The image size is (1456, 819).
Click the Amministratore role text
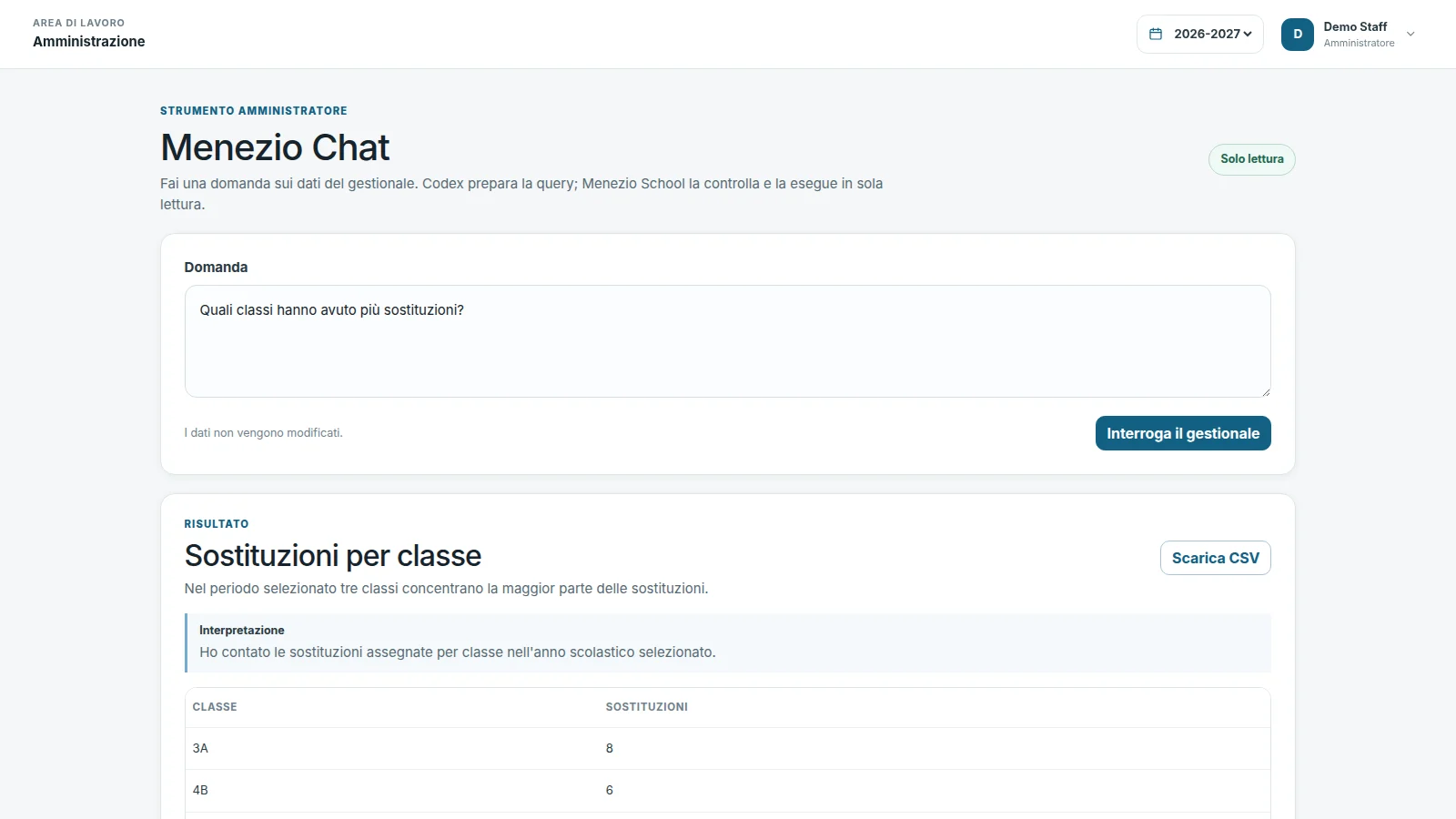click(1359, 43)
